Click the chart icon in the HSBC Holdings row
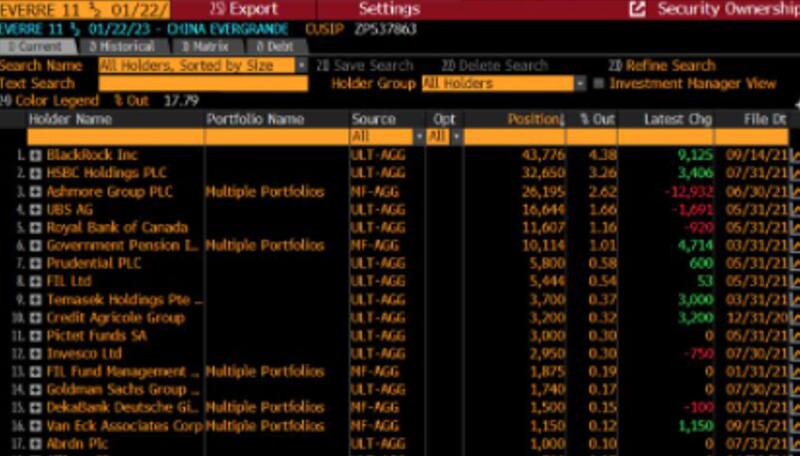The image size is (800, 456). pyautogui.click(x=795, y=174)
